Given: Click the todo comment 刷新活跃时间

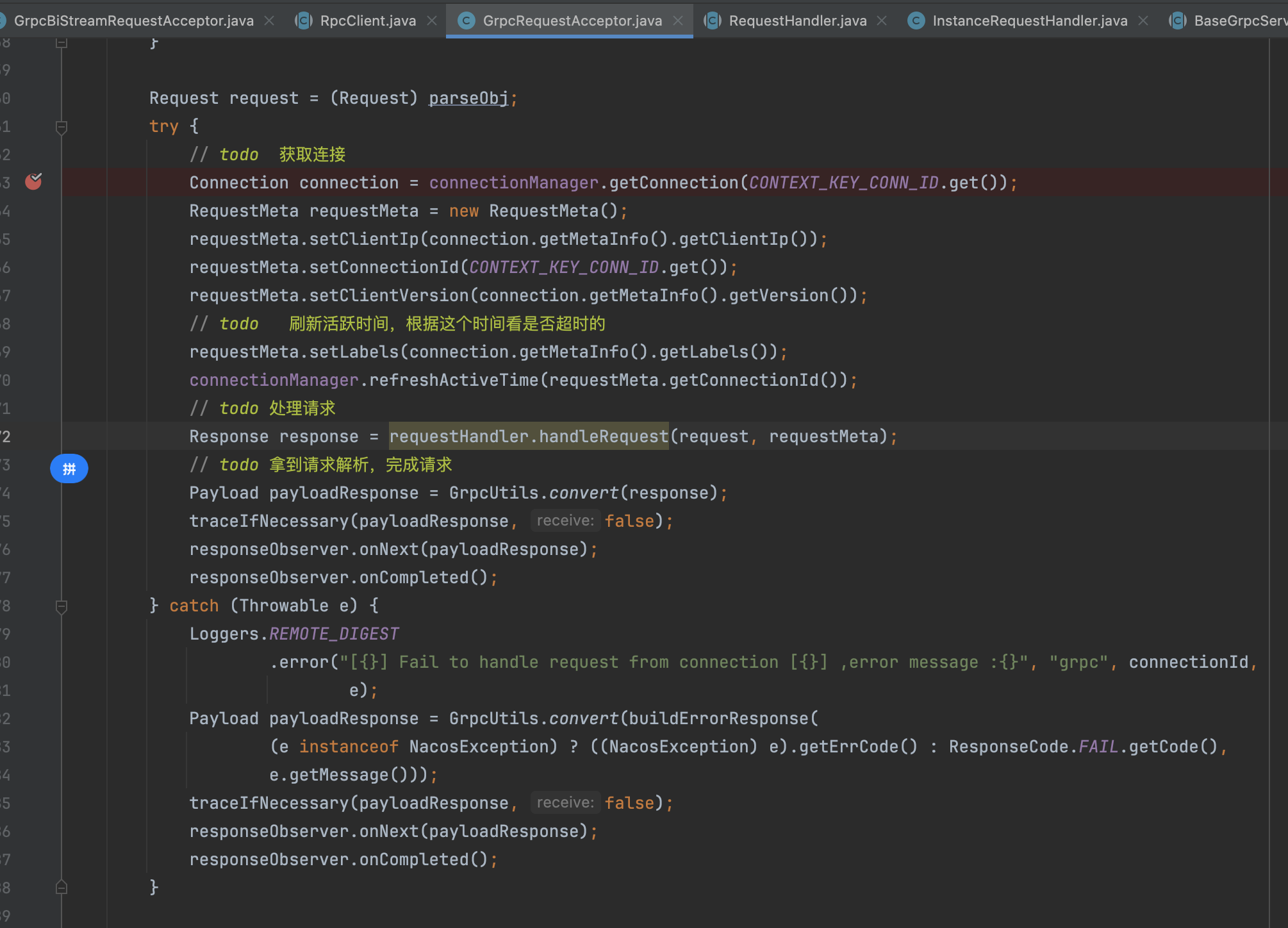Looking at the screenshot, I should pyautogui.click(x=397, y=324).
